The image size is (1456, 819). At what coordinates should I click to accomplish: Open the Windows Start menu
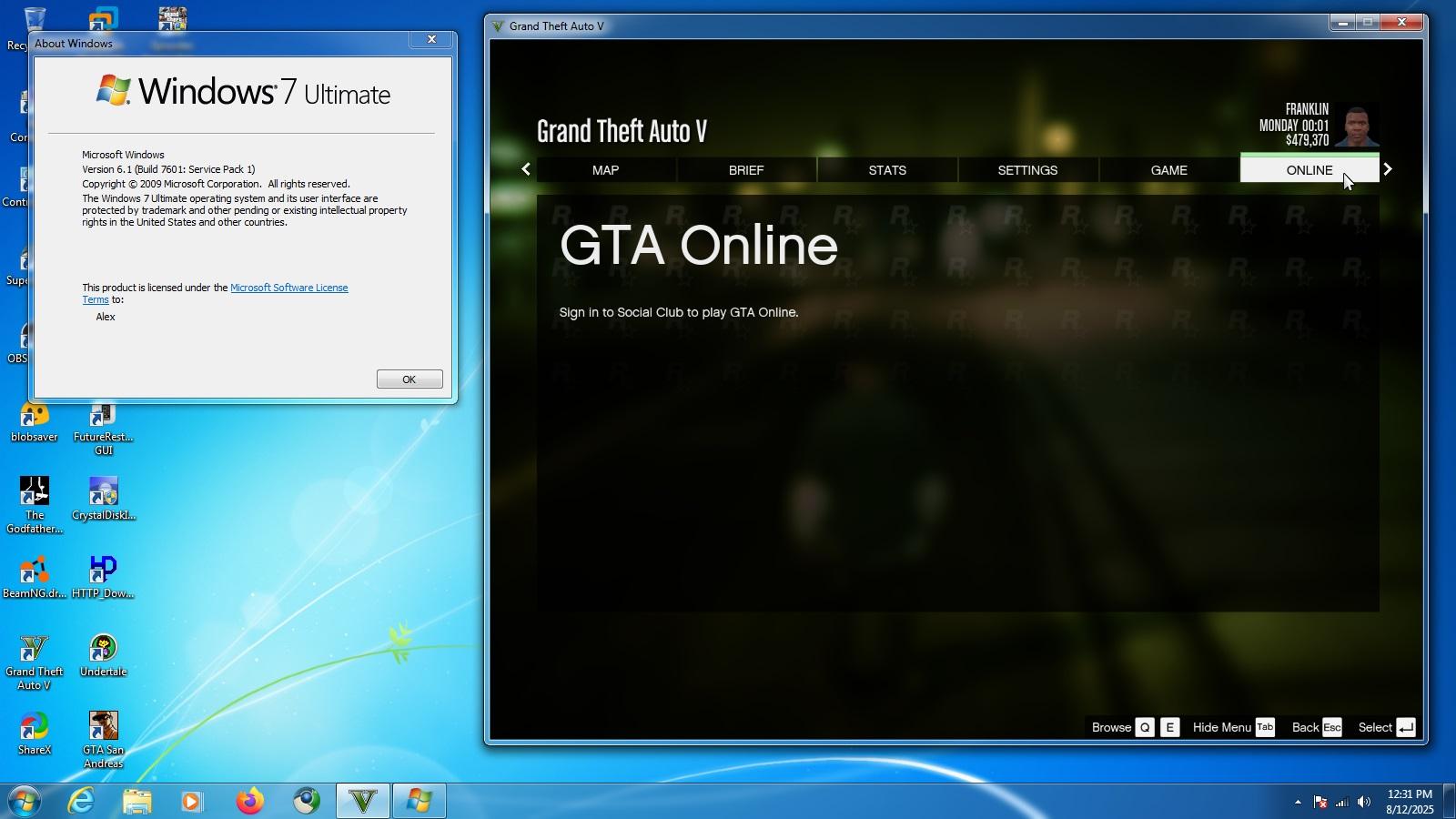click(25, 801)
